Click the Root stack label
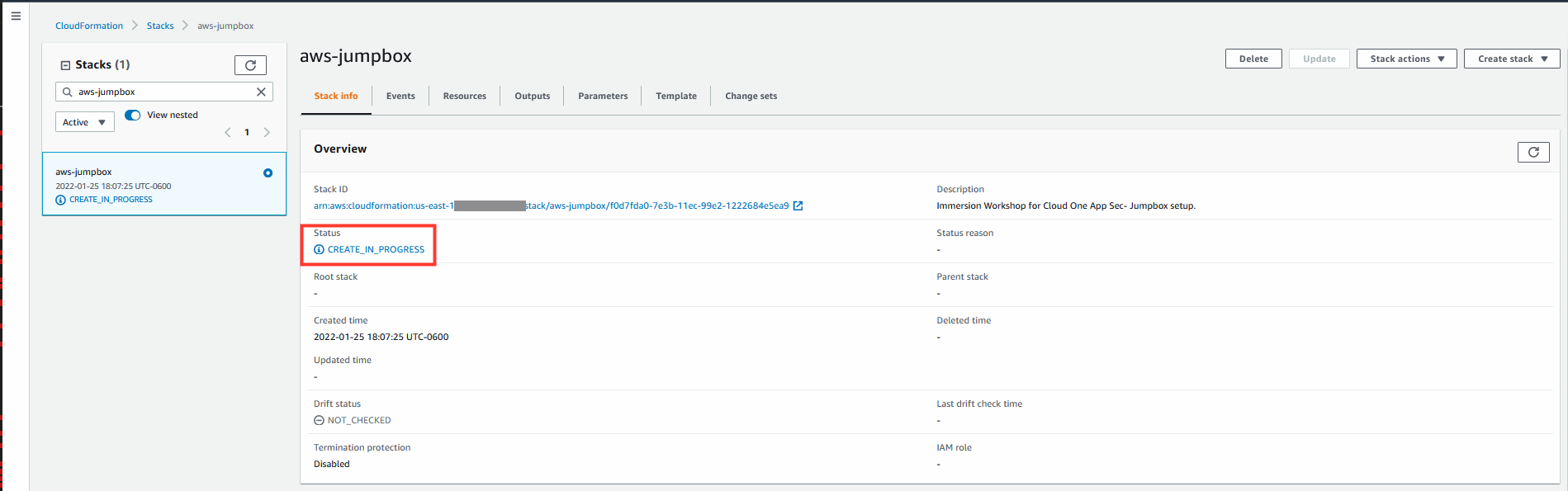 [x=335, y=276]
